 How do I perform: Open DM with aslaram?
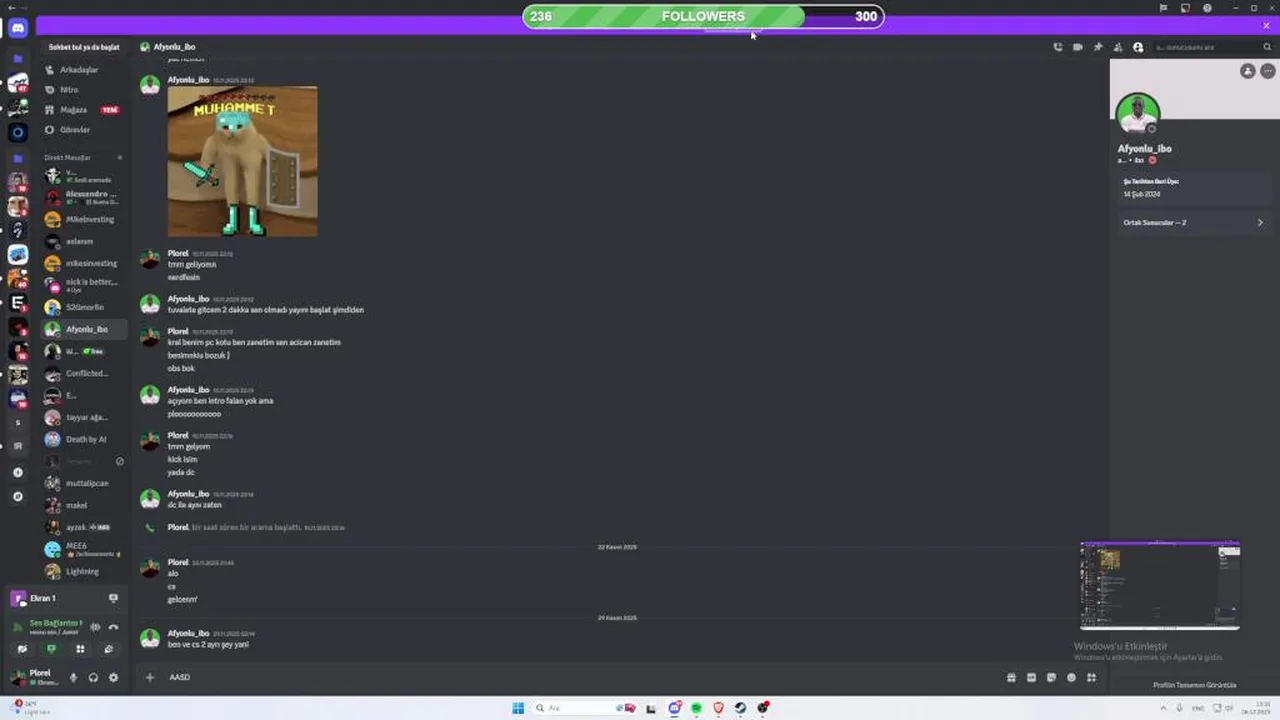tap(86, 241)
